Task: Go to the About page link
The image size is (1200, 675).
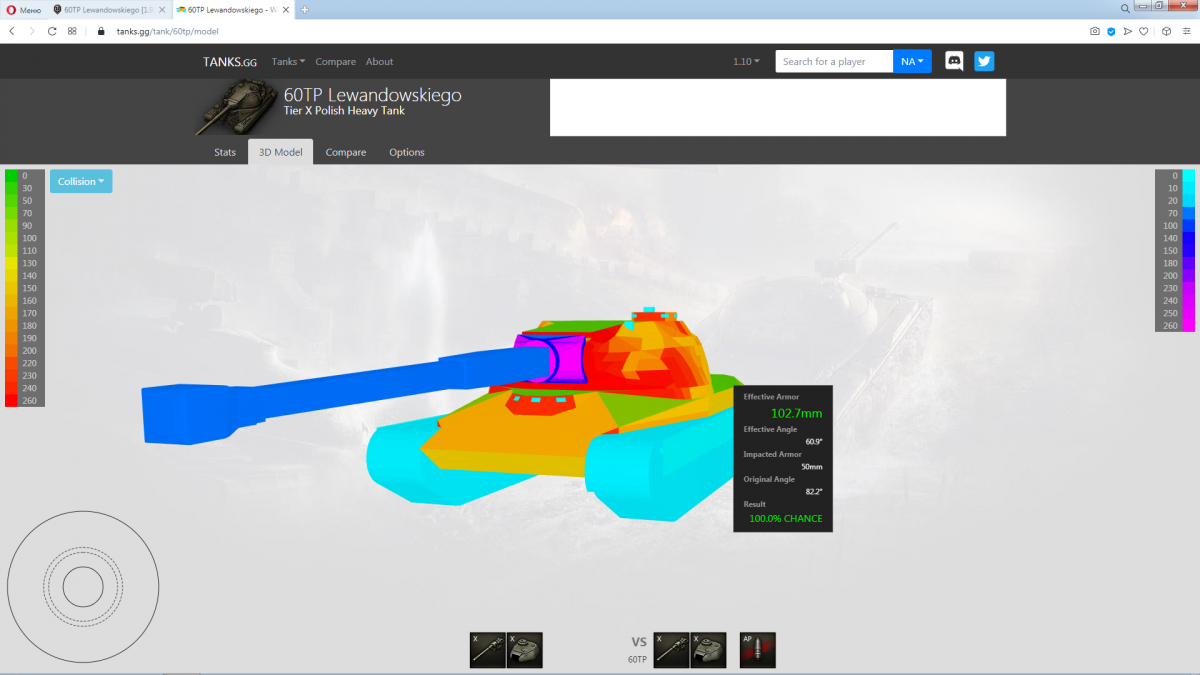Action: (379, 62)
